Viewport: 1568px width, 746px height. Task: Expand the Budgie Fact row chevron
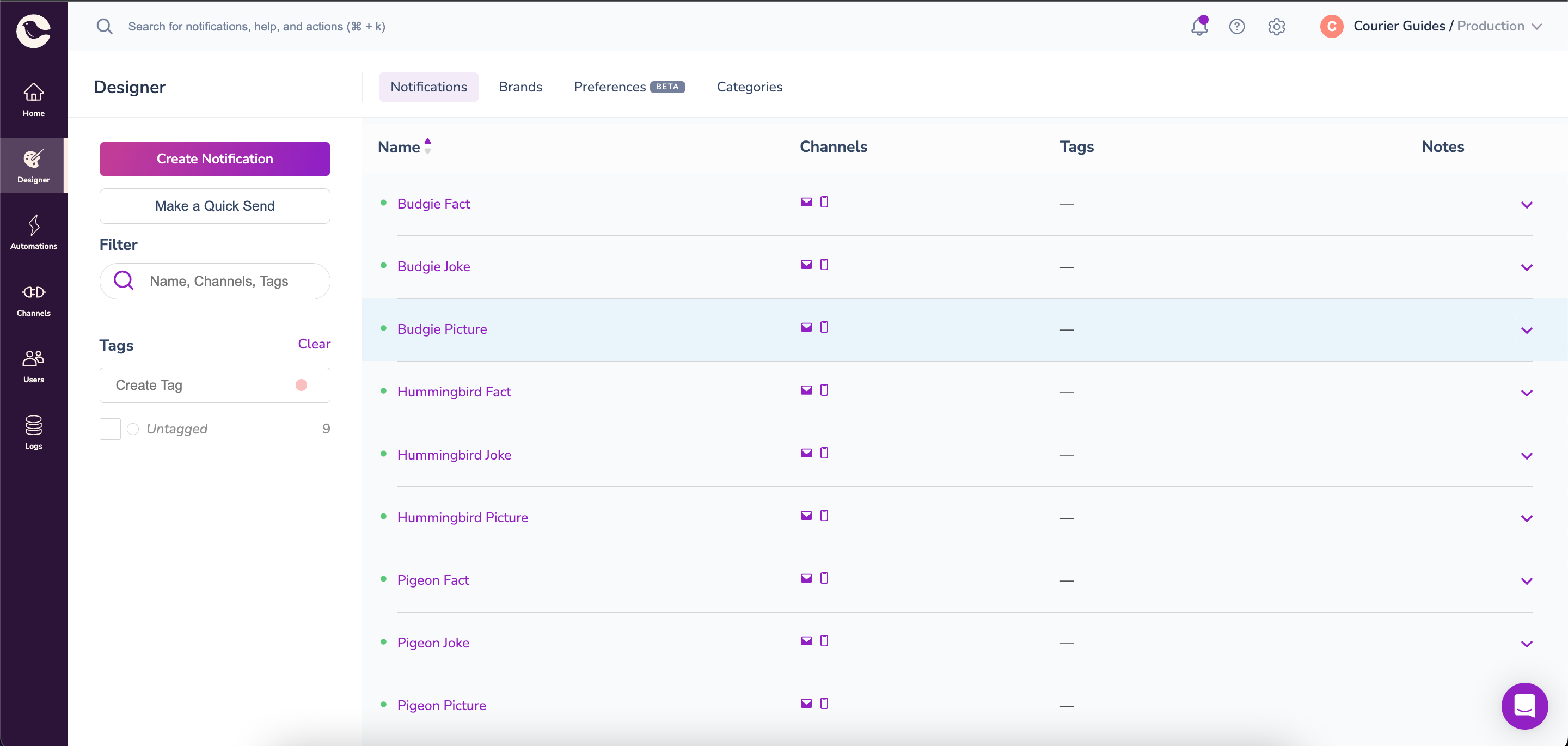click(1527, 205)
